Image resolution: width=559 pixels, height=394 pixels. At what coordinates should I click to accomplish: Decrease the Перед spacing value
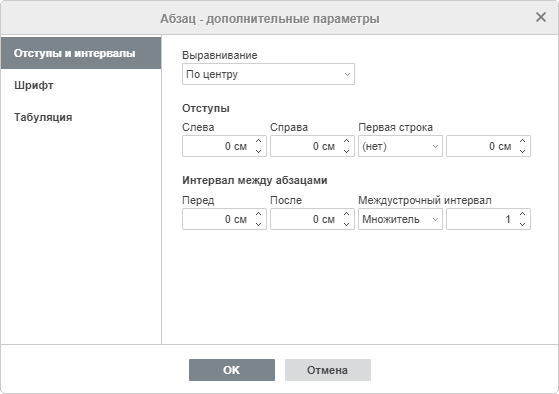coord(259,224)
